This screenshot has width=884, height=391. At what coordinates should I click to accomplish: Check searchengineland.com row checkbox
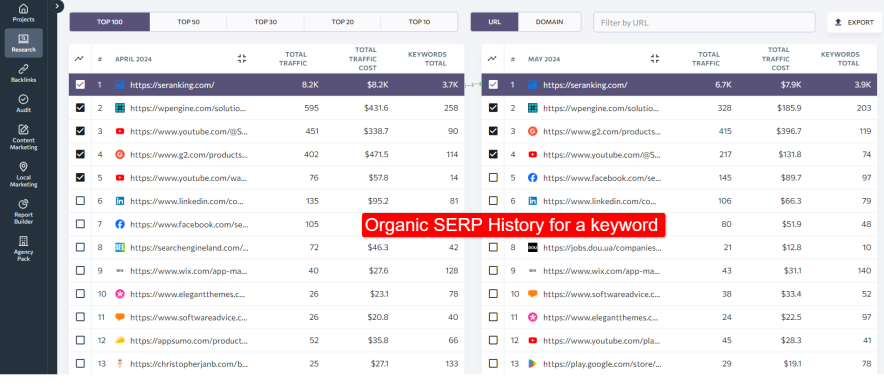click(x=80, y=247)
